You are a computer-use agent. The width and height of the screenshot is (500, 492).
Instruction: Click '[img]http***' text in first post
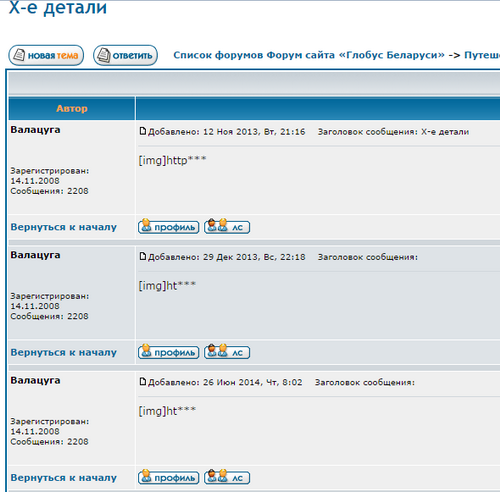click(172, 161)
